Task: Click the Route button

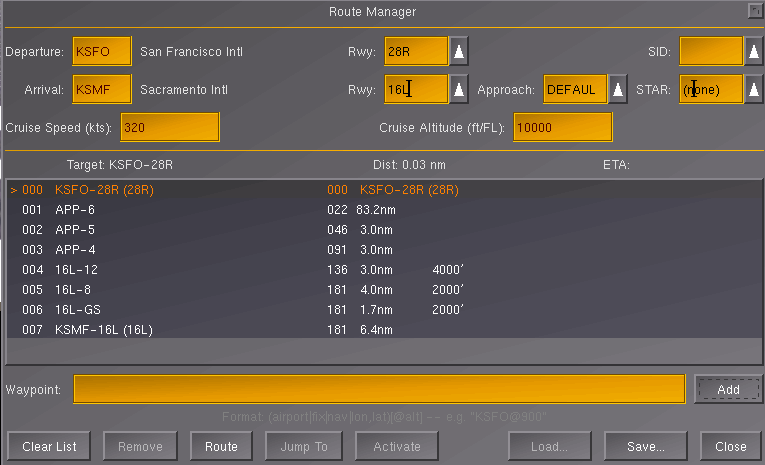Action: click(x=221, y=446)
